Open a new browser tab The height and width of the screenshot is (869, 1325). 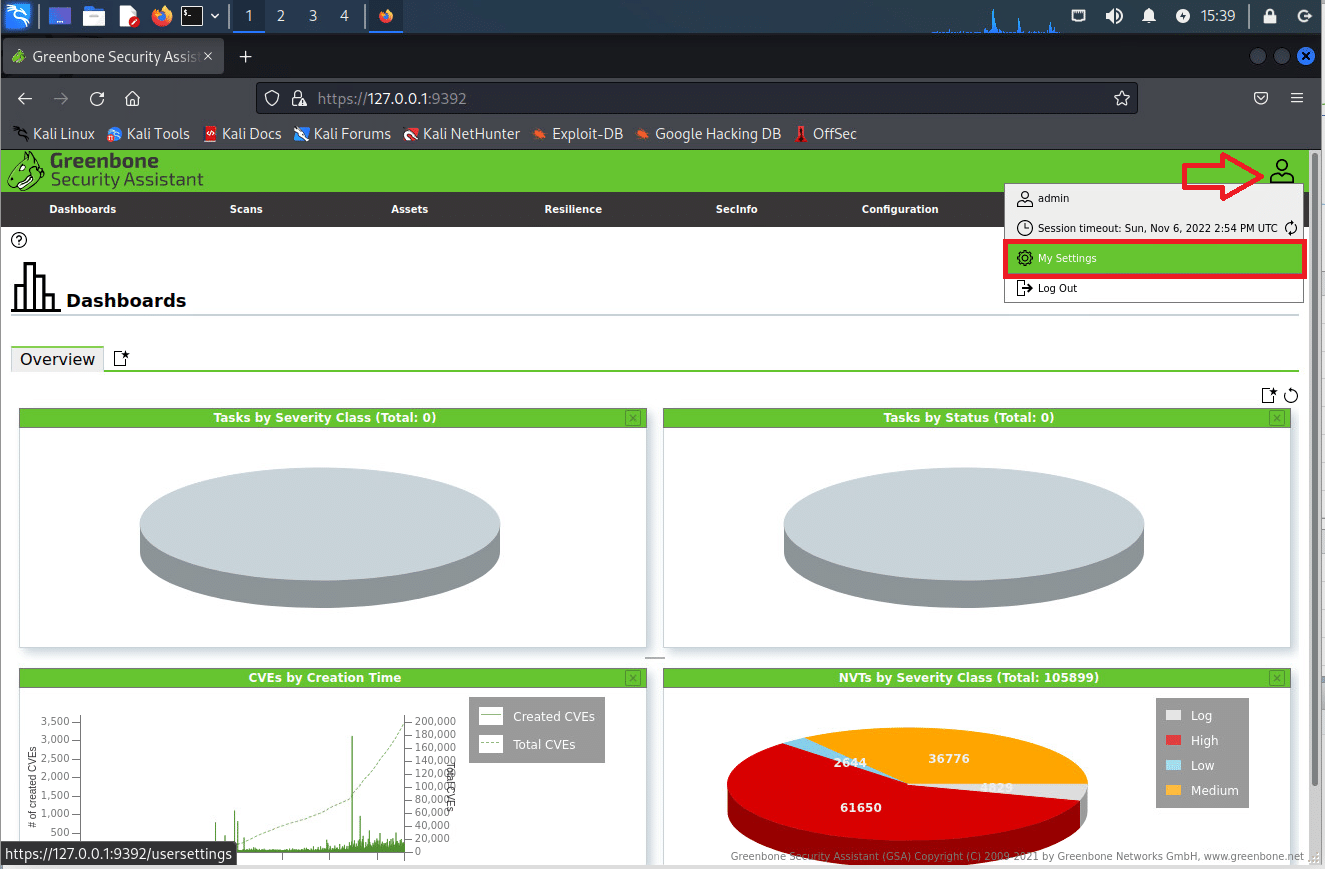tap(246, 57)
